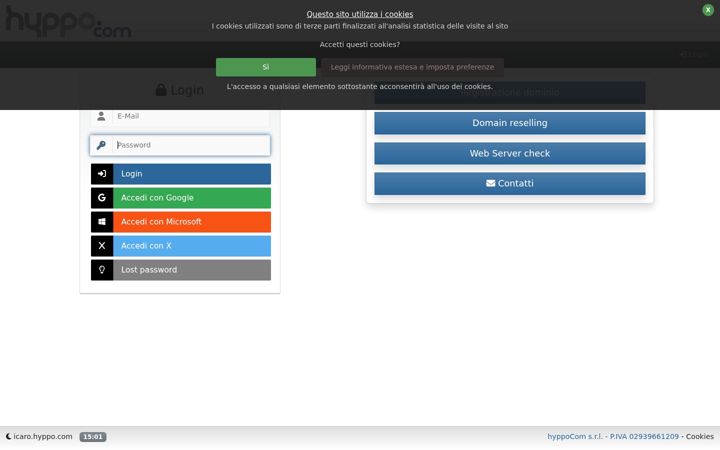Click the envelope icon on Contatti
Image resolution: width=720 pixels, height=450 pixels.
point(490,183)
